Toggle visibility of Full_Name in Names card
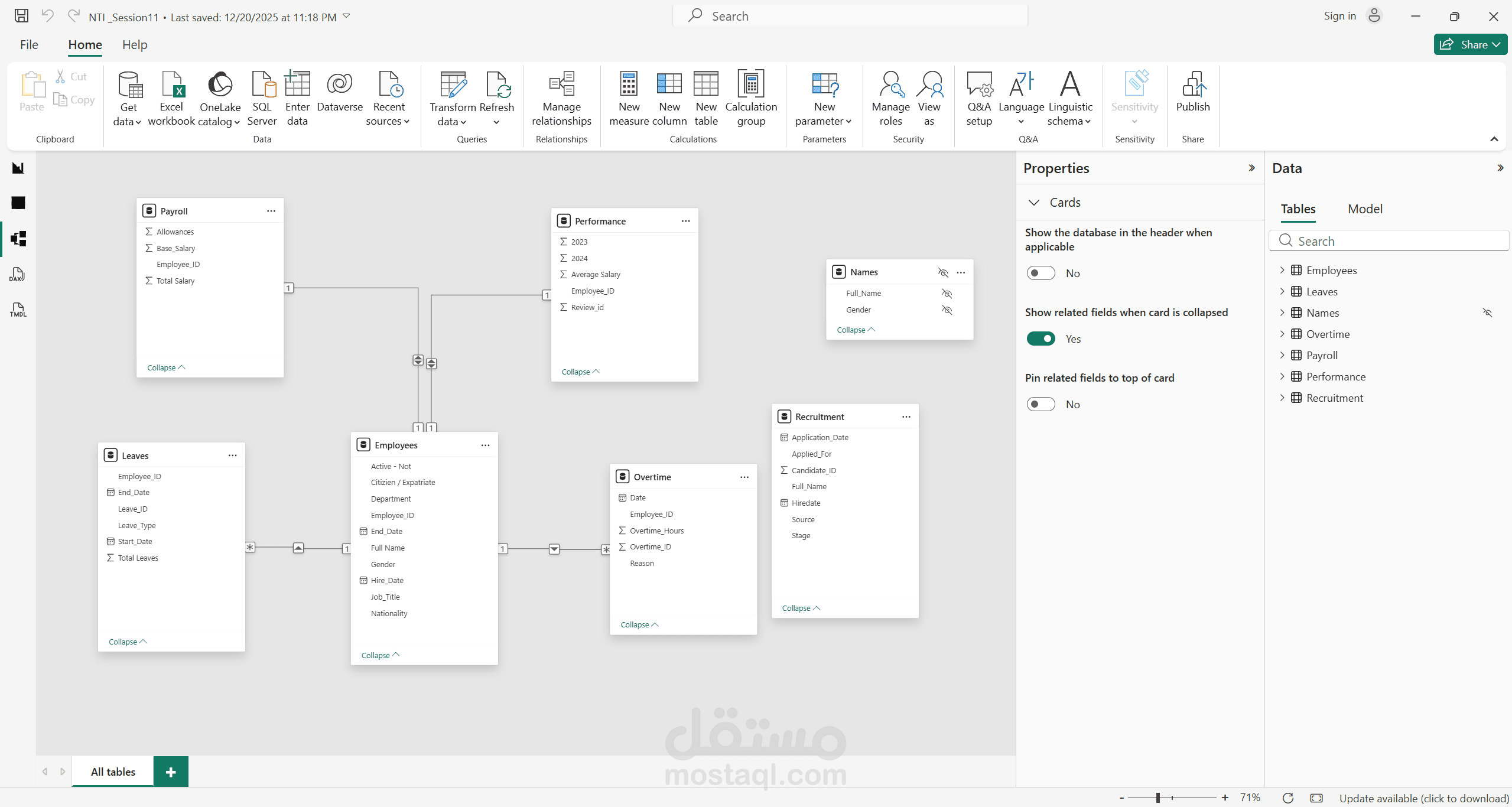 [x=947, y=294]
